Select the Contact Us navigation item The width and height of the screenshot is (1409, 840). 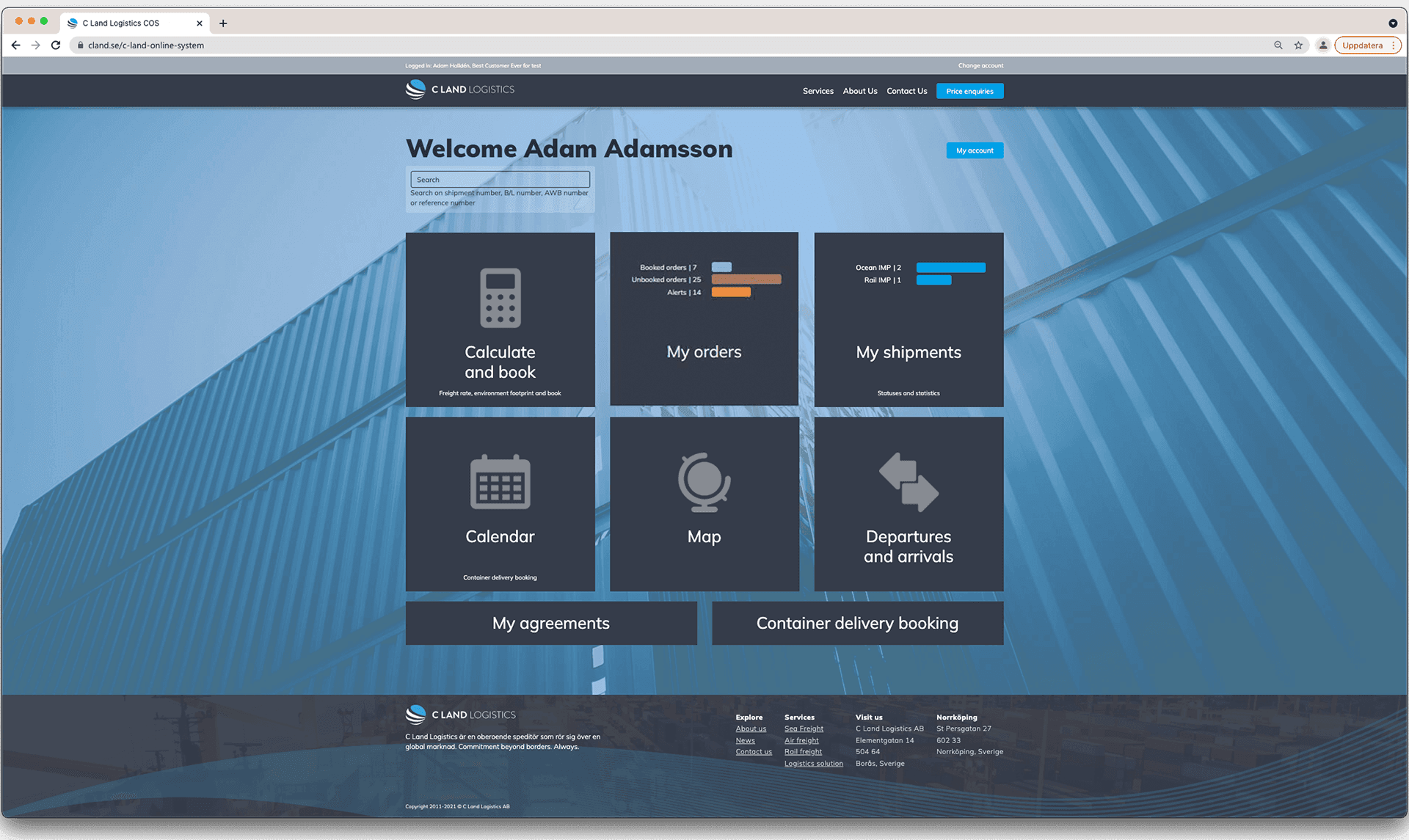click(x=906, y=91)
